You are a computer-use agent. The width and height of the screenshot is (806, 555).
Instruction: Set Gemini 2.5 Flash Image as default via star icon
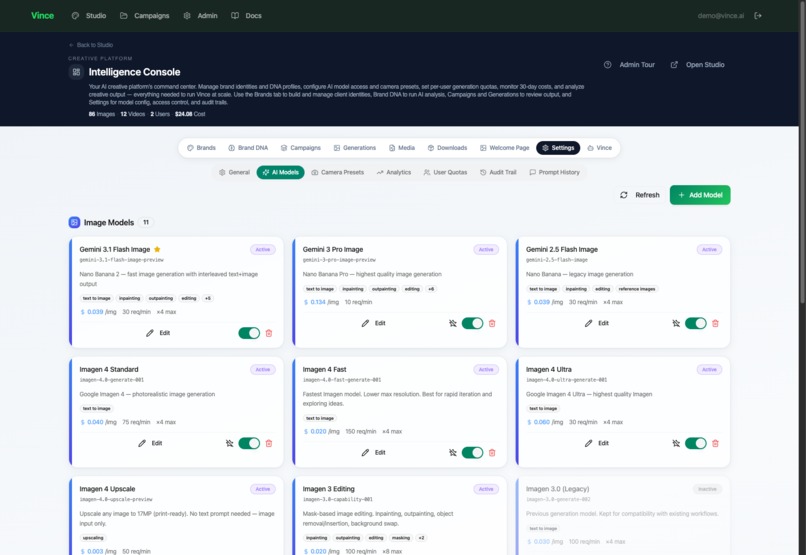676,323
